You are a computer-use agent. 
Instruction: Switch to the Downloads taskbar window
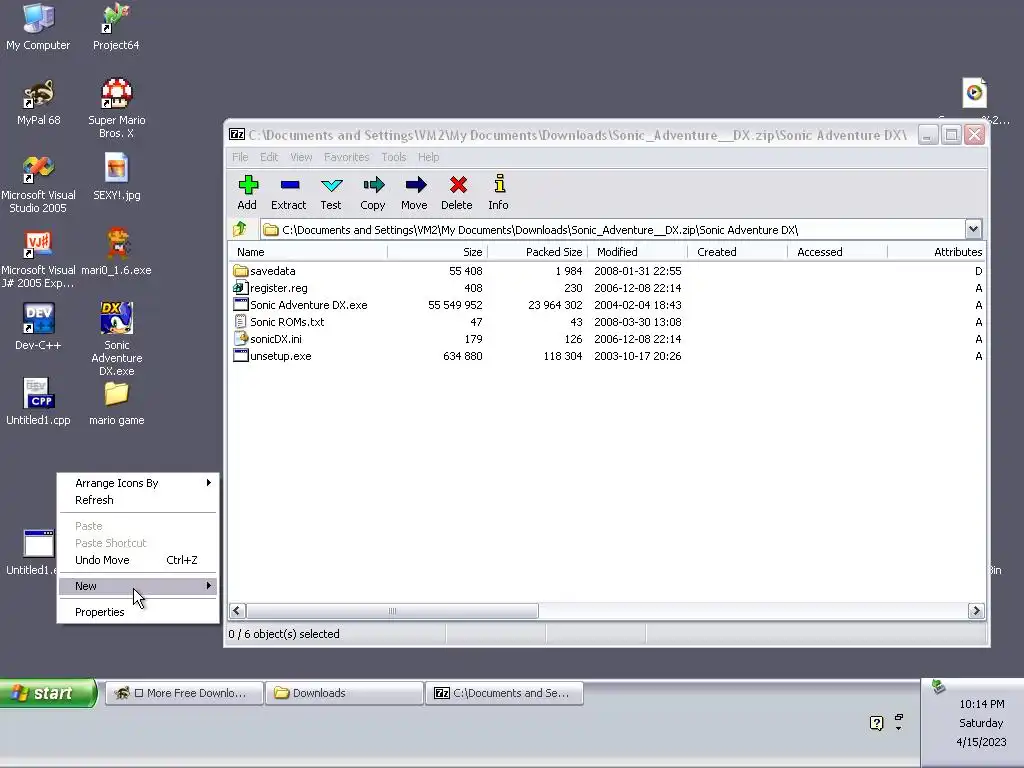coord(344,693)
